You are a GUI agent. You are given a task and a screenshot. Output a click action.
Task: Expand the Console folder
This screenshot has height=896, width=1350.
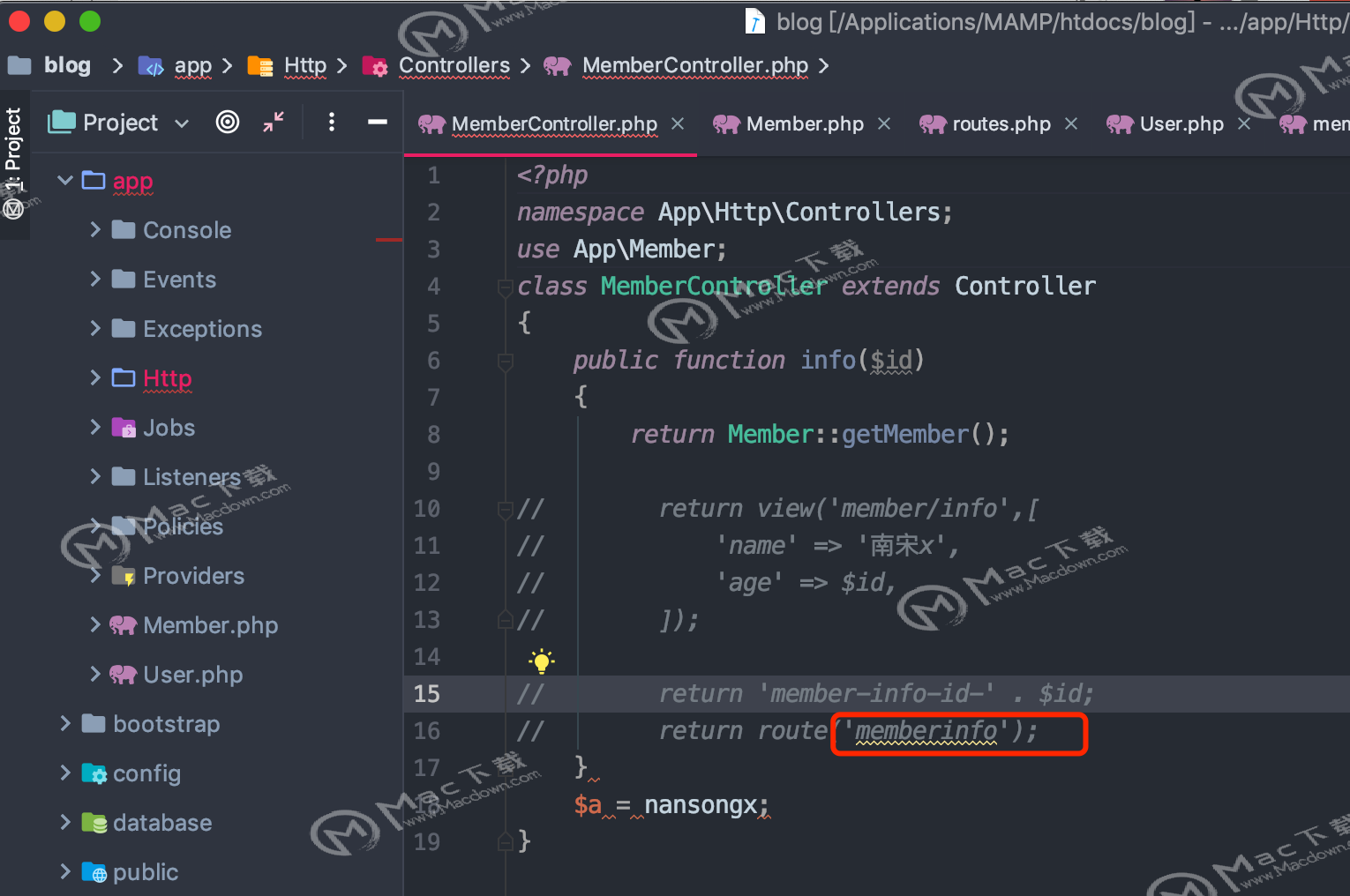[x=95, y=230]
